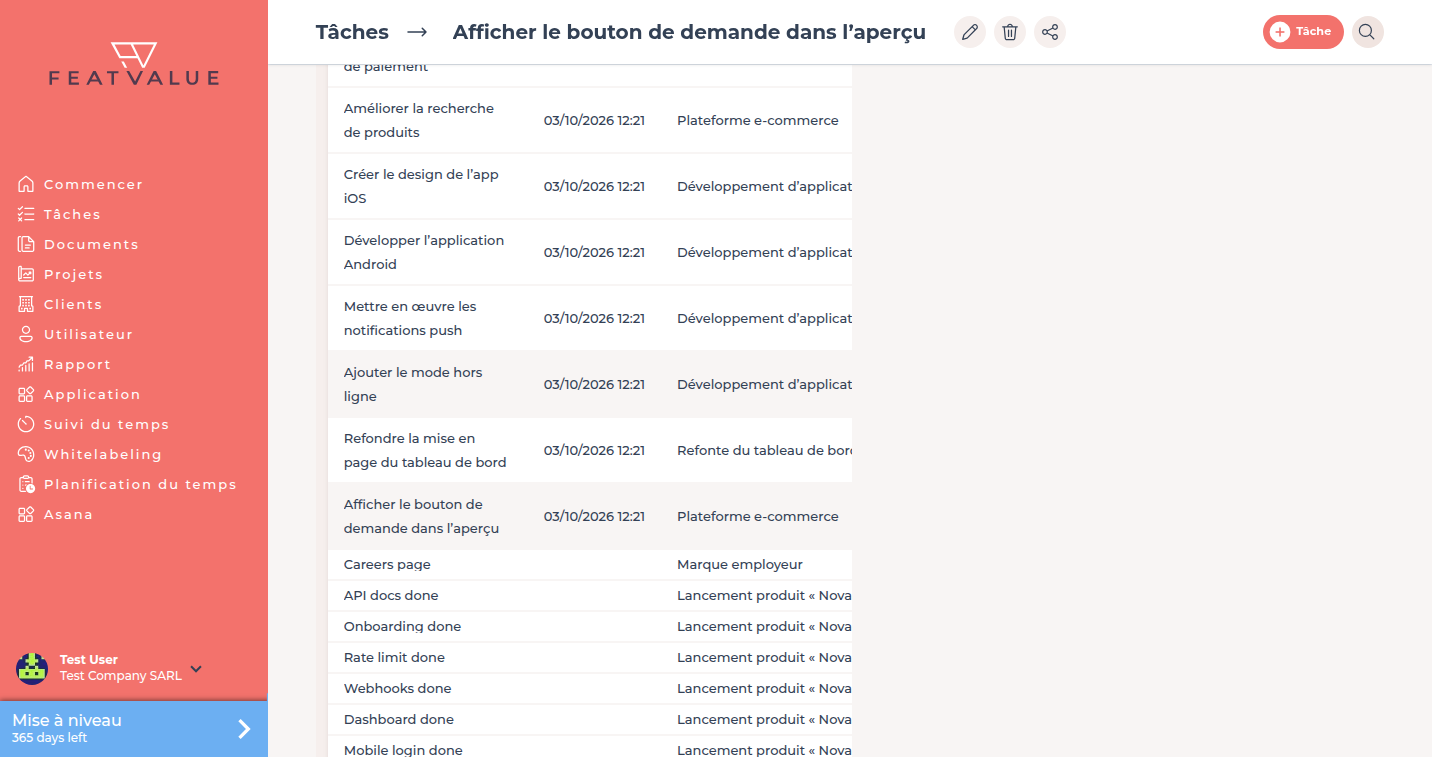
Task: Select task "Améliorer la recherche de produits"
Action: (x=590, y=120)
